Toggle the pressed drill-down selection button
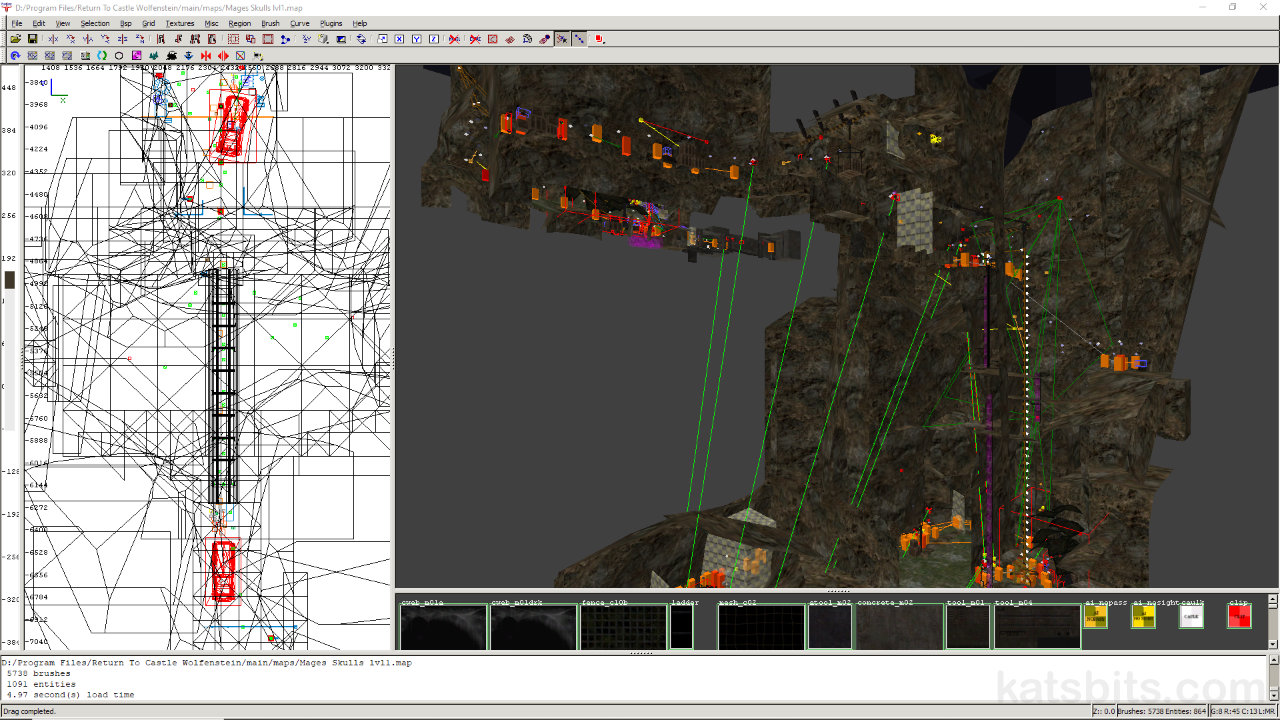Image resolution: width=1280 pixels, height=720 pixels. pyautogui.click(x=579, y=39)
